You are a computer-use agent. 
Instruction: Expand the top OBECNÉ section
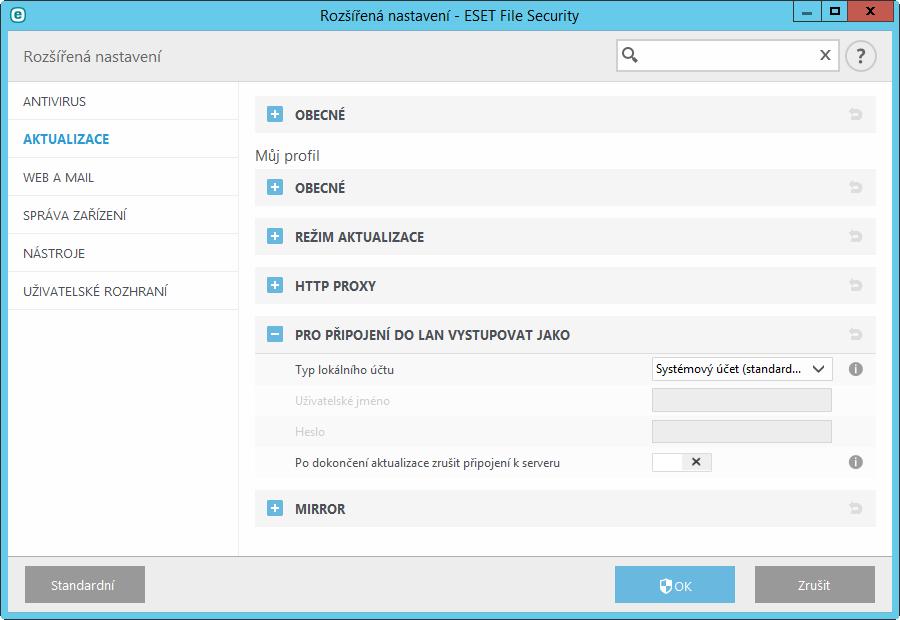[x=275, y=114]
